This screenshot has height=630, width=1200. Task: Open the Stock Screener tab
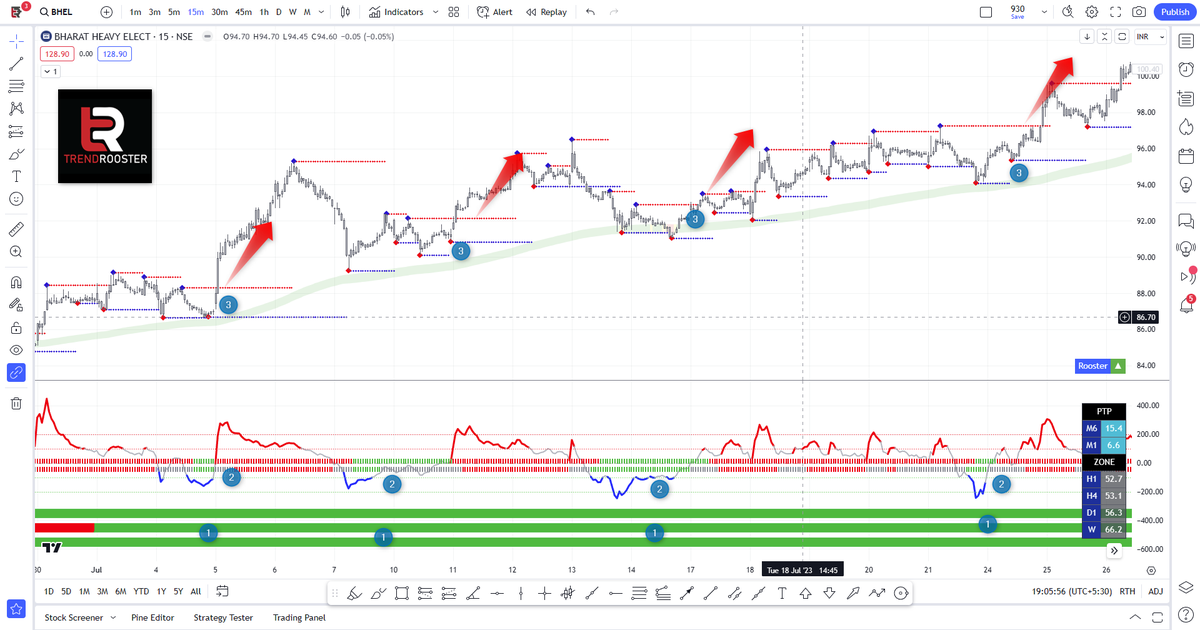pos(73,618)
